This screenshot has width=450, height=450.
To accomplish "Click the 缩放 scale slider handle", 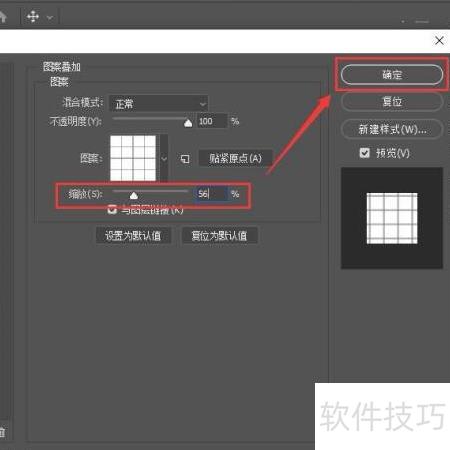I will point(134,195).
